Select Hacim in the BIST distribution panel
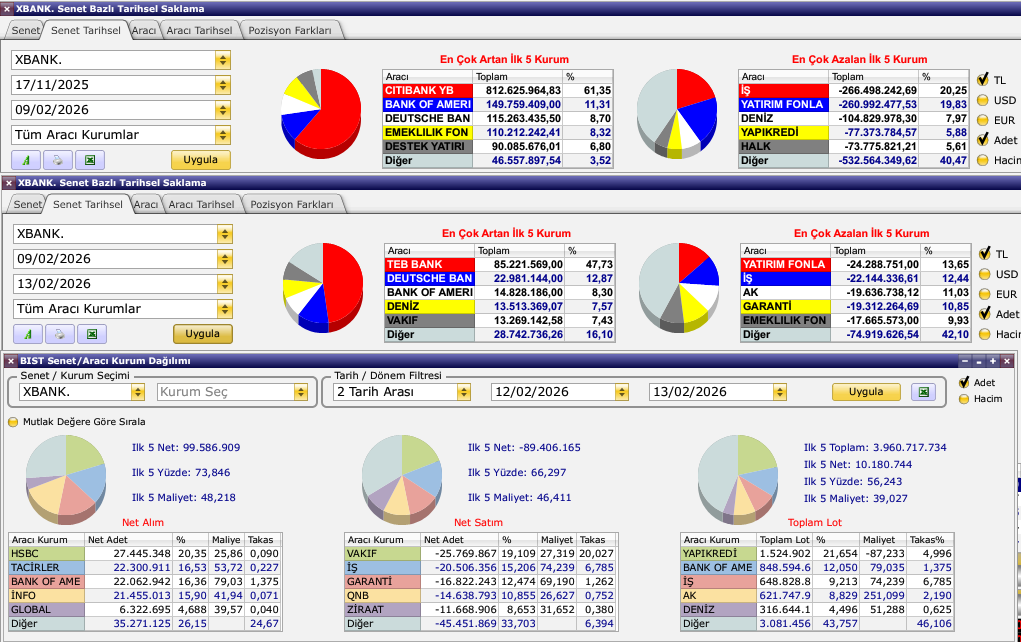This screenshot has height=642, width=1021. tap(965, 399)
